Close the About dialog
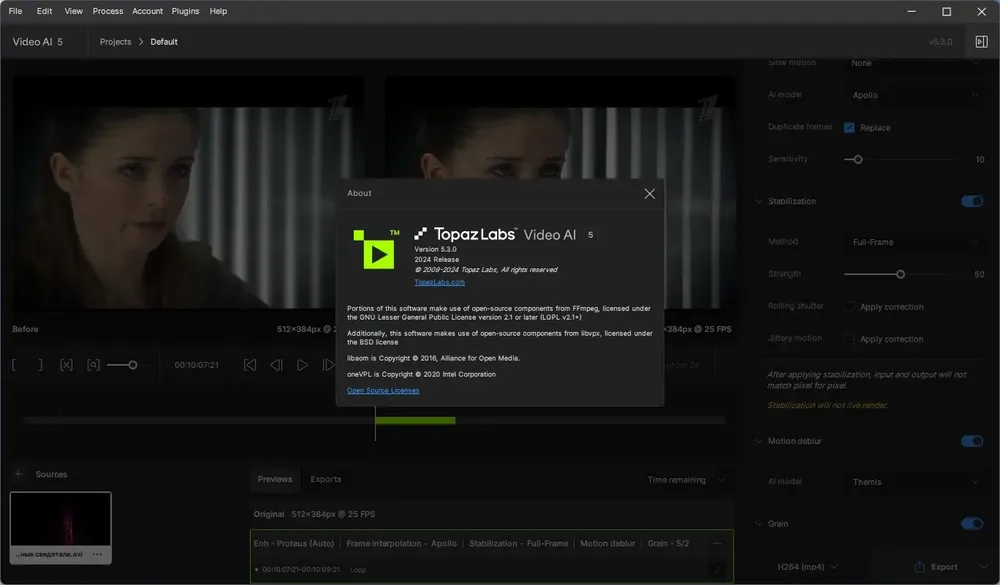The width and height of the screenshot is (1000, 585). 649,194
